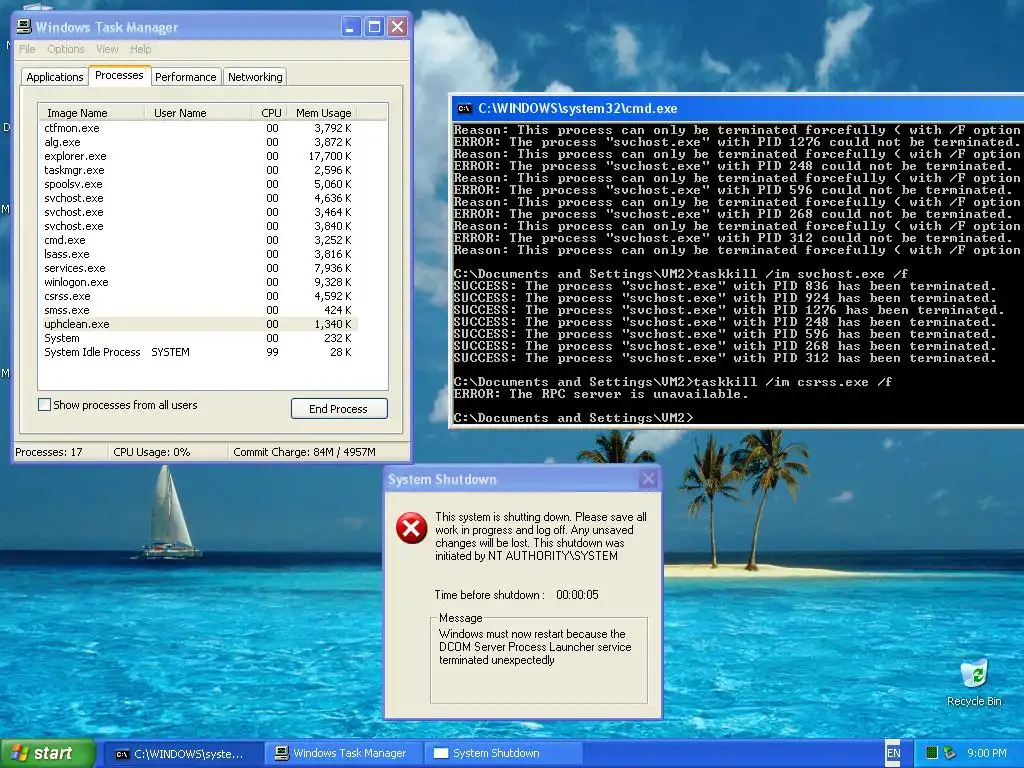Click the red error icon in System Shutdown
Screen dimensions: 1024x768
(411, 528)
